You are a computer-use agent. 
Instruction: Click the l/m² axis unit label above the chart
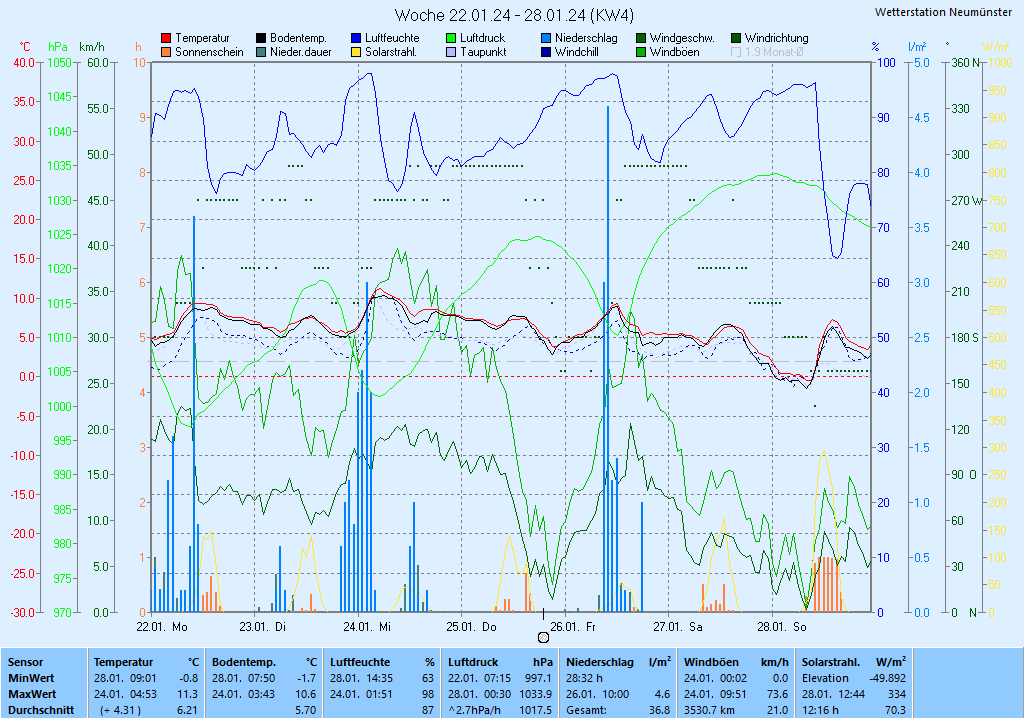click(x=917, y=47)
